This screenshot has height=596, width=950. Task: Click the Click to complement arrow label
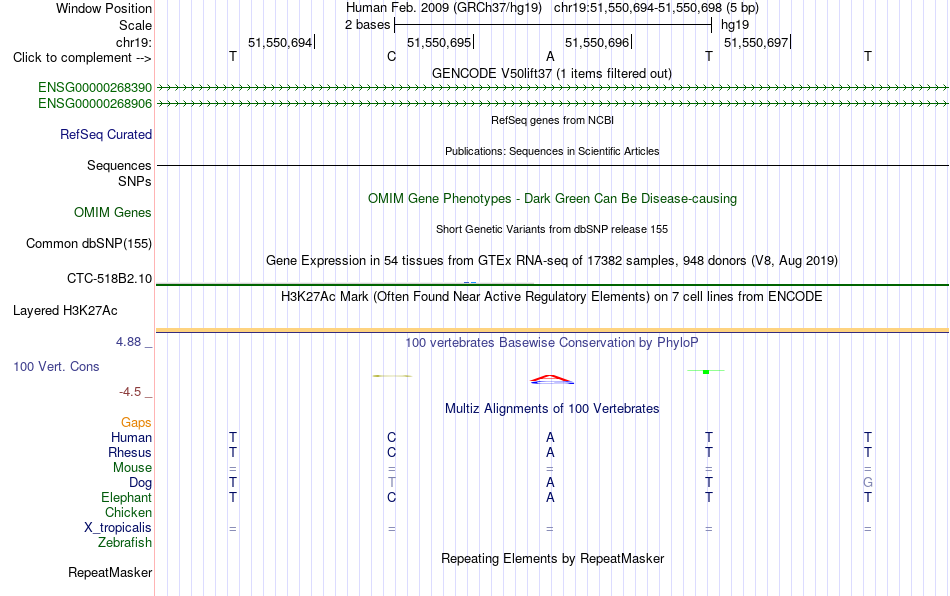point(82,58)
